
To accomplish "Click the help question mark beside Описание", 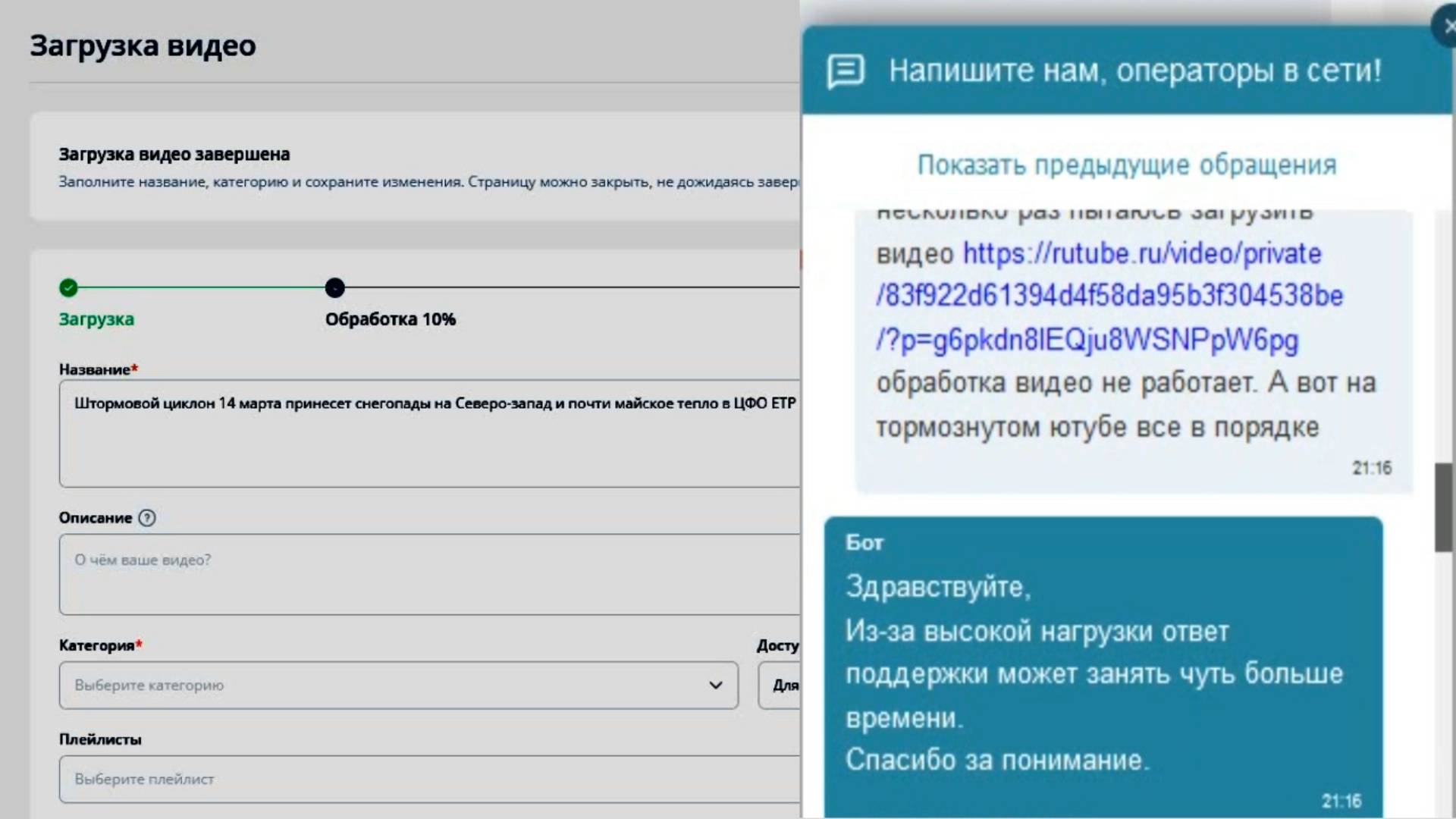I will 148,518.
